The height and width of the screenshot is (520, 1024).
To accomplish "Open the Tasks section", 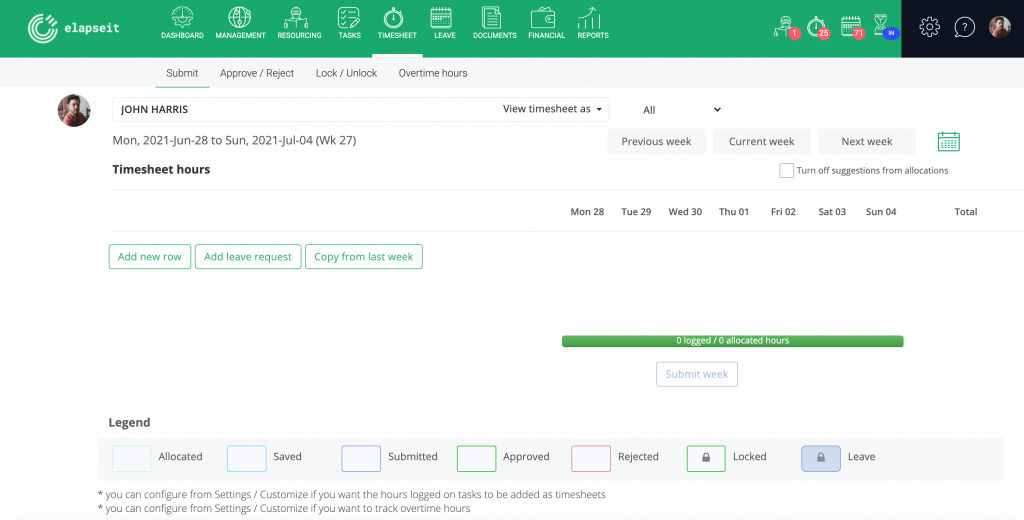I will 349,24.
